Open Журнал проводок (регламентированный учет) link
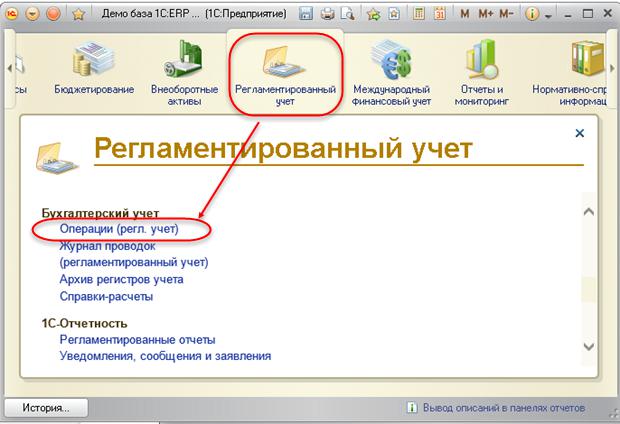This screenshot has width=620, height=424. pyautogui.click(x=134, y=254)
